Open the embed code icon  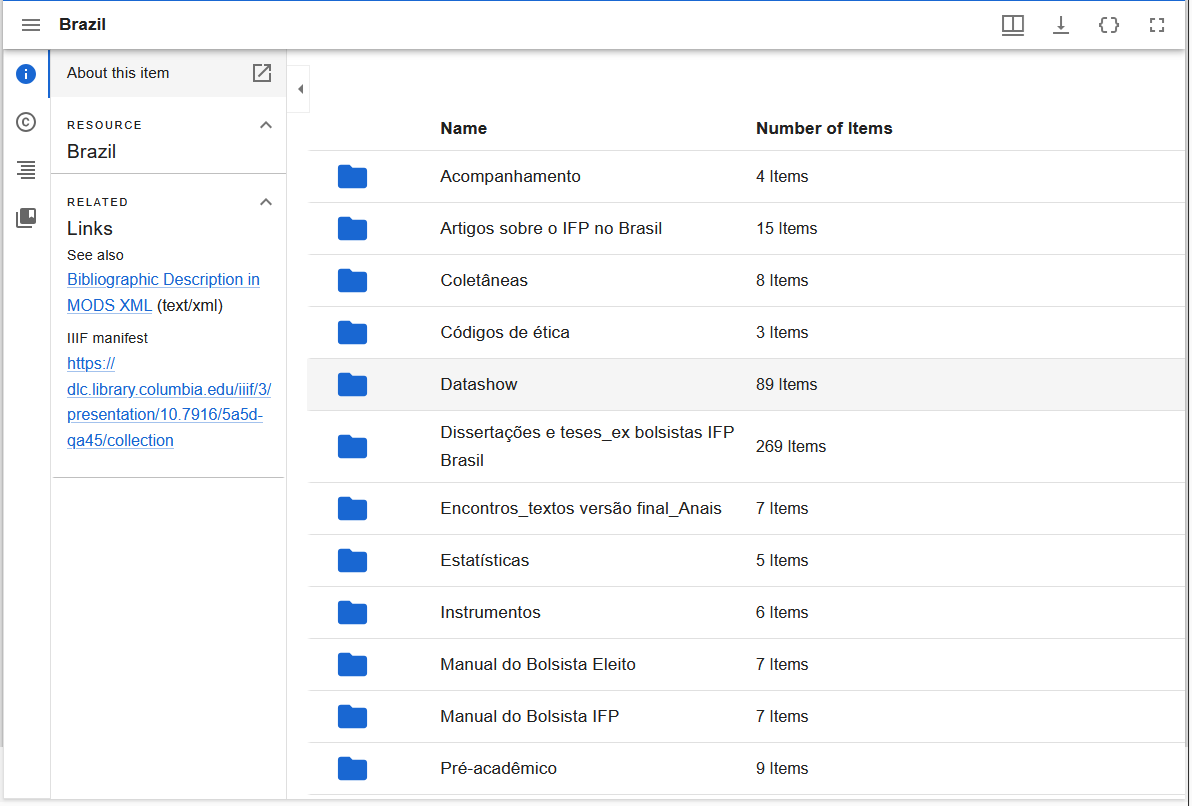click(1108, 25)
